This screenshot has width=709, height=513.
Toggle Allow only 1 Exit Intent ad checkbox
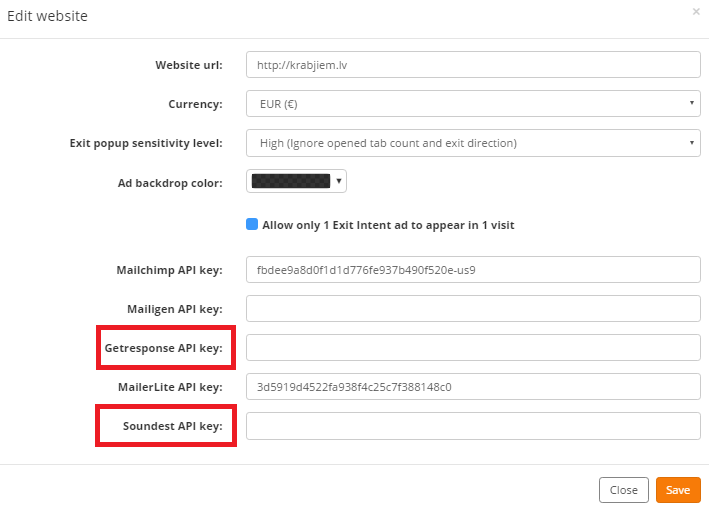tap(252, 224)
